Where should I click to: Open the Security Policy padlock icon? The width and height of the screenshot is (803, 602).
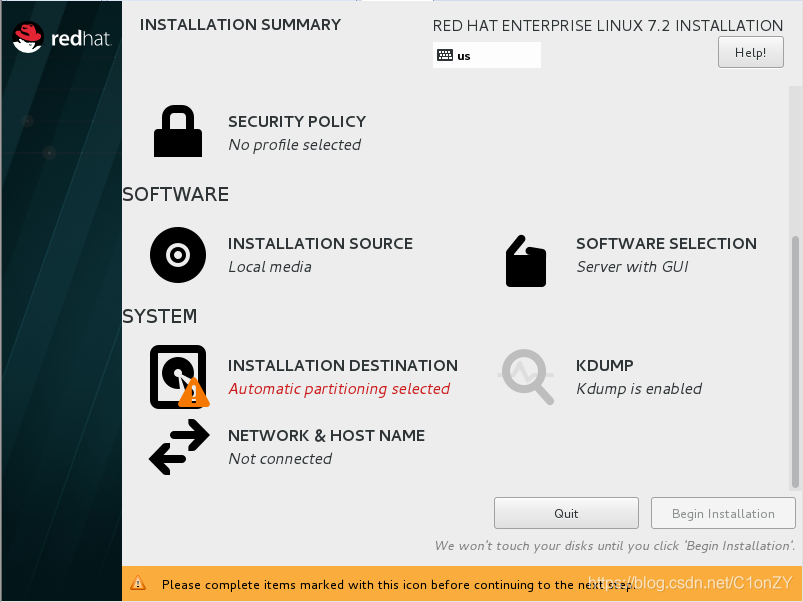coord(178,131)
